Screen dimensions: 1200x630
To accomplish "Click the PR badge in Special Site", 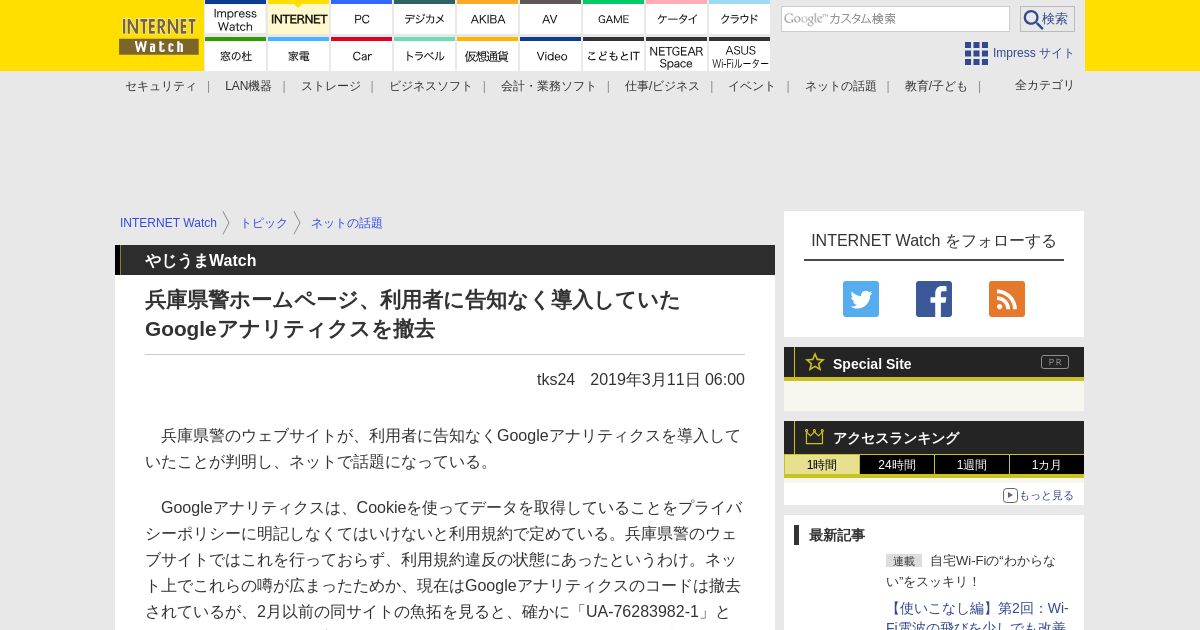I will [1055, 362].
